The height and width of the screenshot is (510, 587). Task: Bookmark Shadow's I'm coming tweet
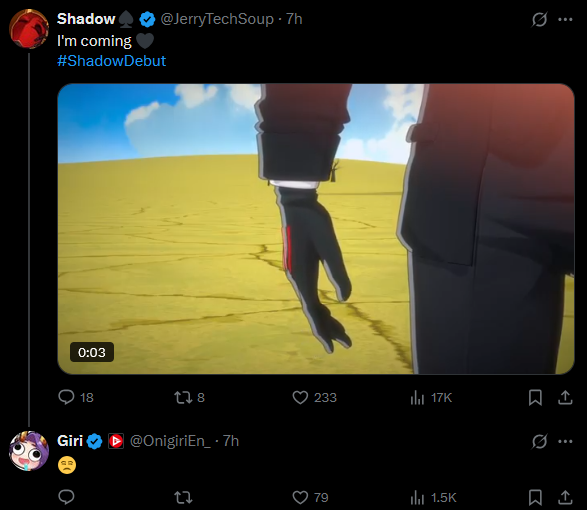535,397
